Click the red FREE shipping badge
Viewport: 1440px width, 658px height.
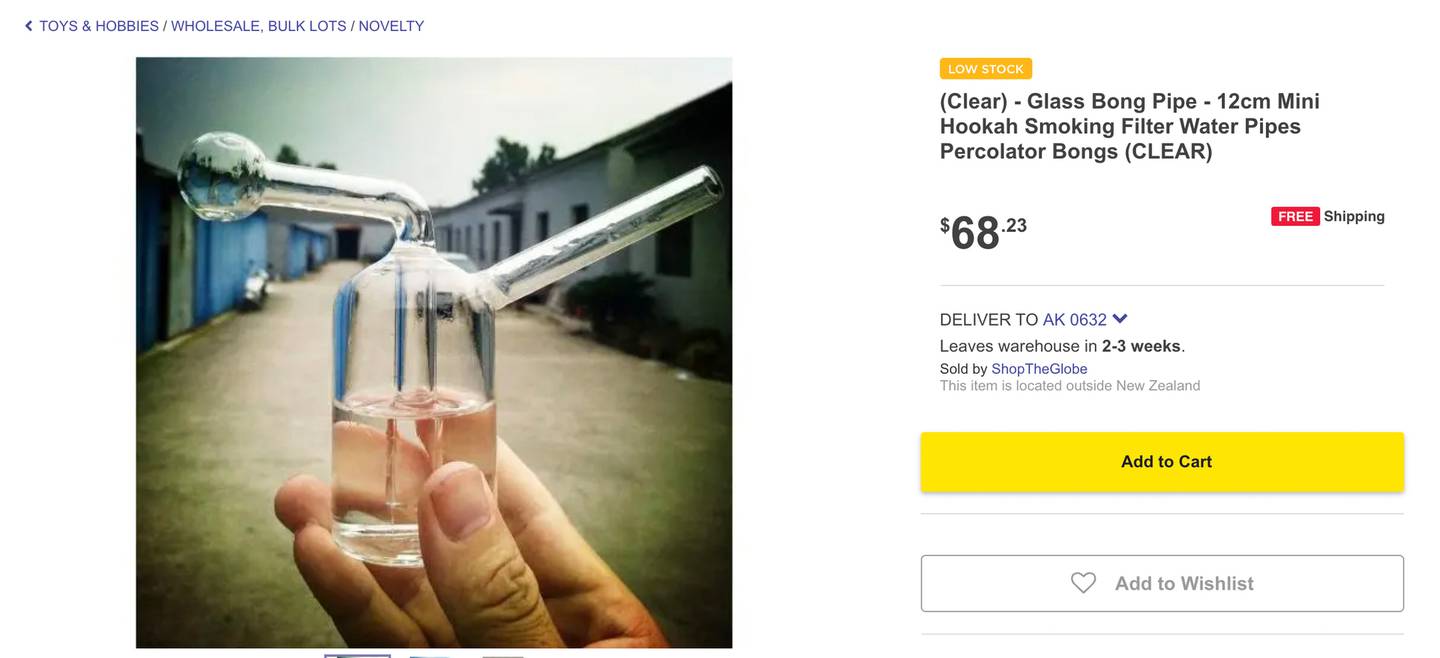click(x=1295, y=216)
